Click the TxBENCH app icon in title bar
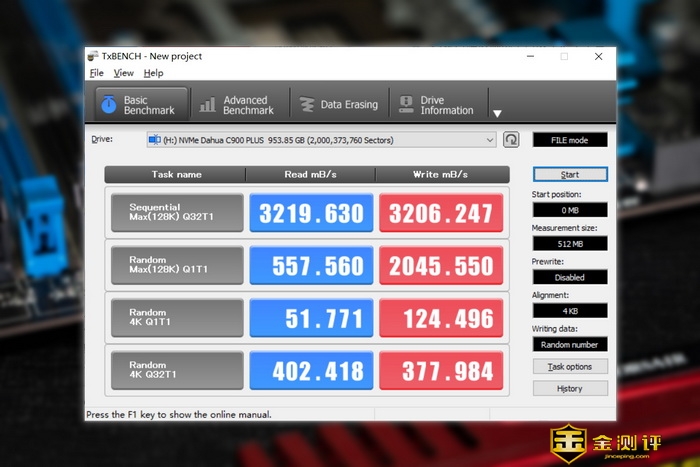This screenshot has height=467, width=700. [x=93, y=57]
